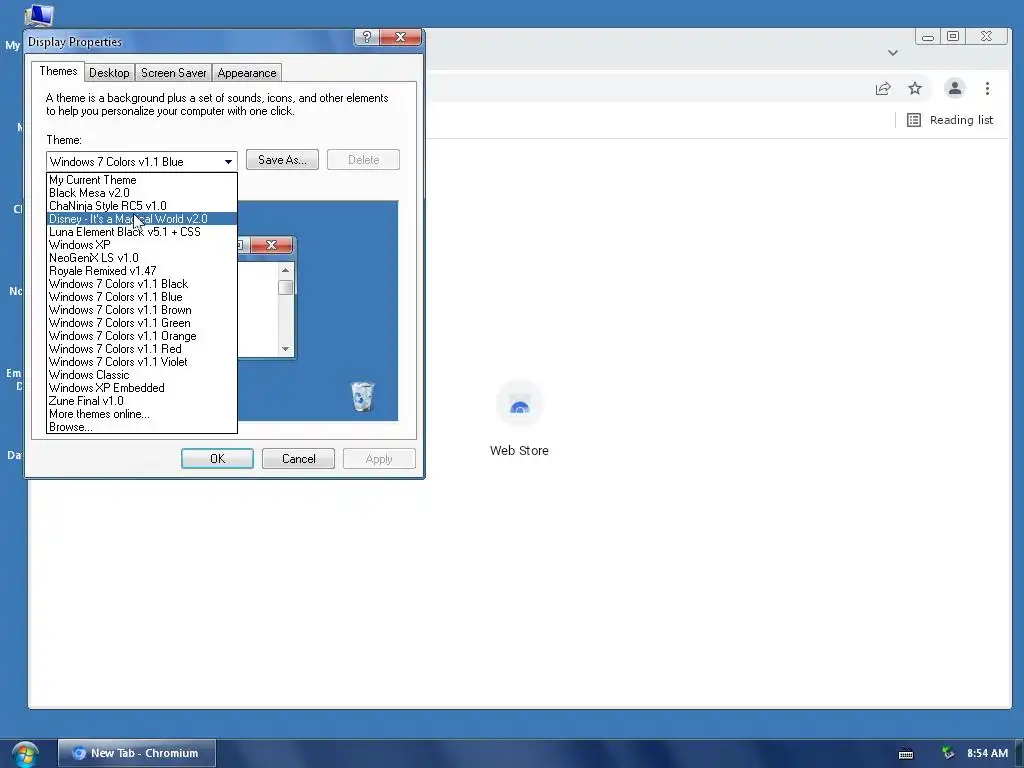Select Black Mesa v2.0 theme
1024x768 pixels.
(142, 193)
